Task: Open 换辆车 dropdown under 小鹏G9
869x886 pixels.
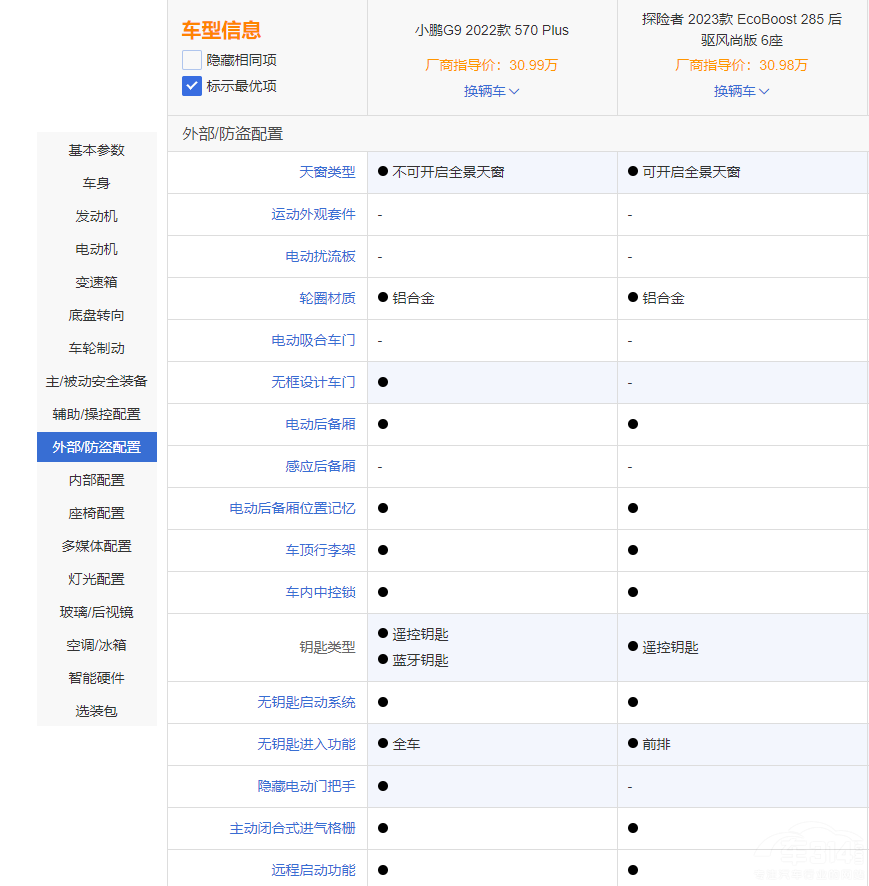Action: [x=491, y=91]
